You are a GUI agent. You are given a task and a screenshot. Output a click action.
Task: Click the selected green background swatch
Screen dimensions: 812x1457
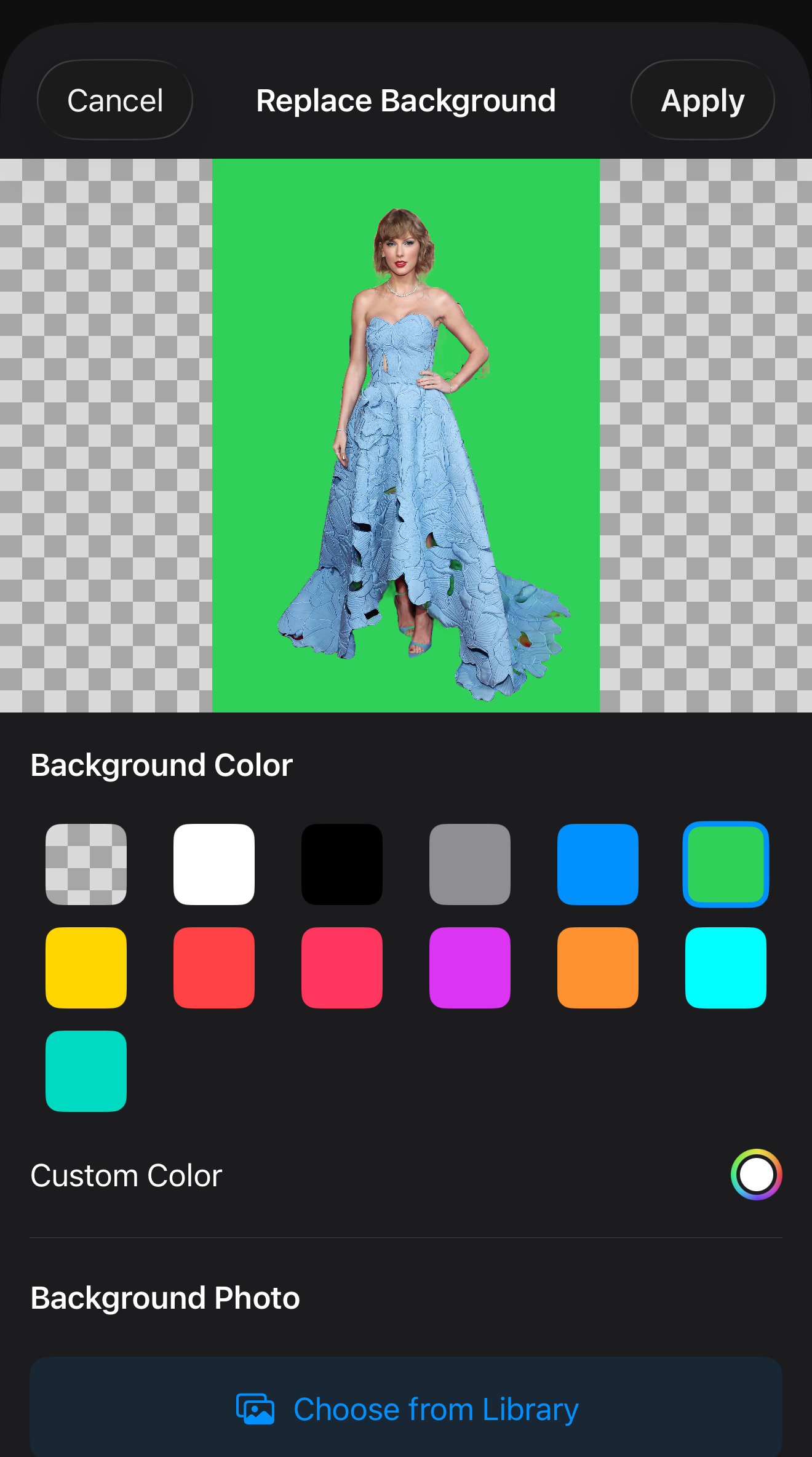pyautogui.click(x=726, y=864)
